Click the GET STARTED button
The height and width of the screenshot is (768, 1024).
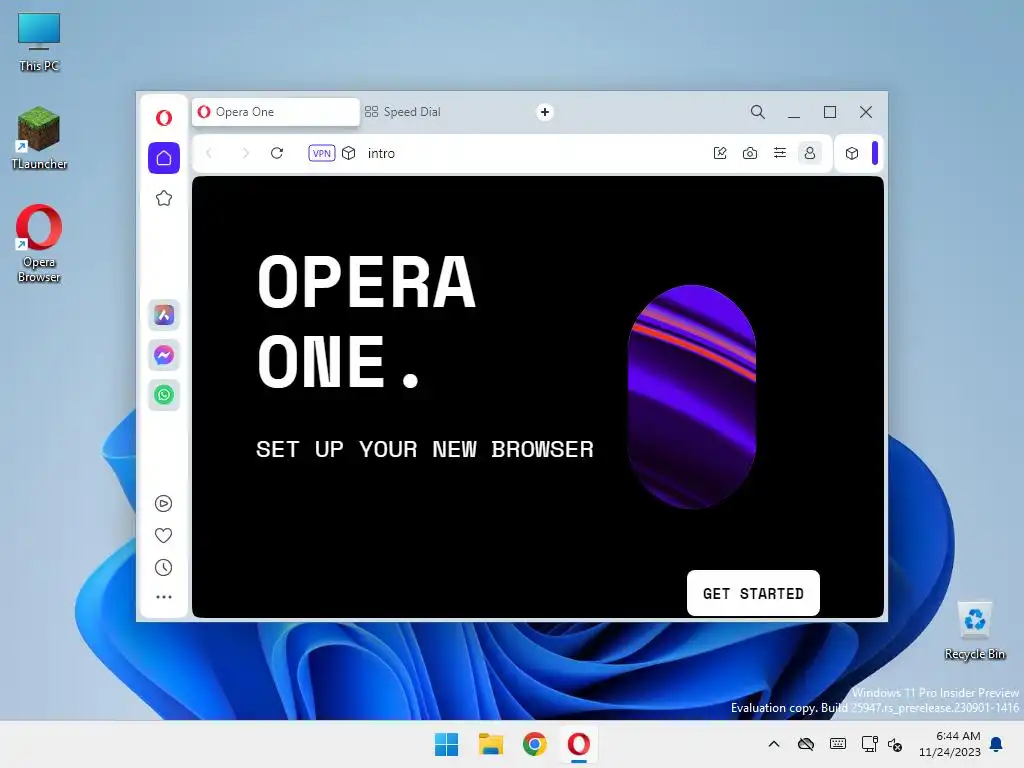point(753,593)
